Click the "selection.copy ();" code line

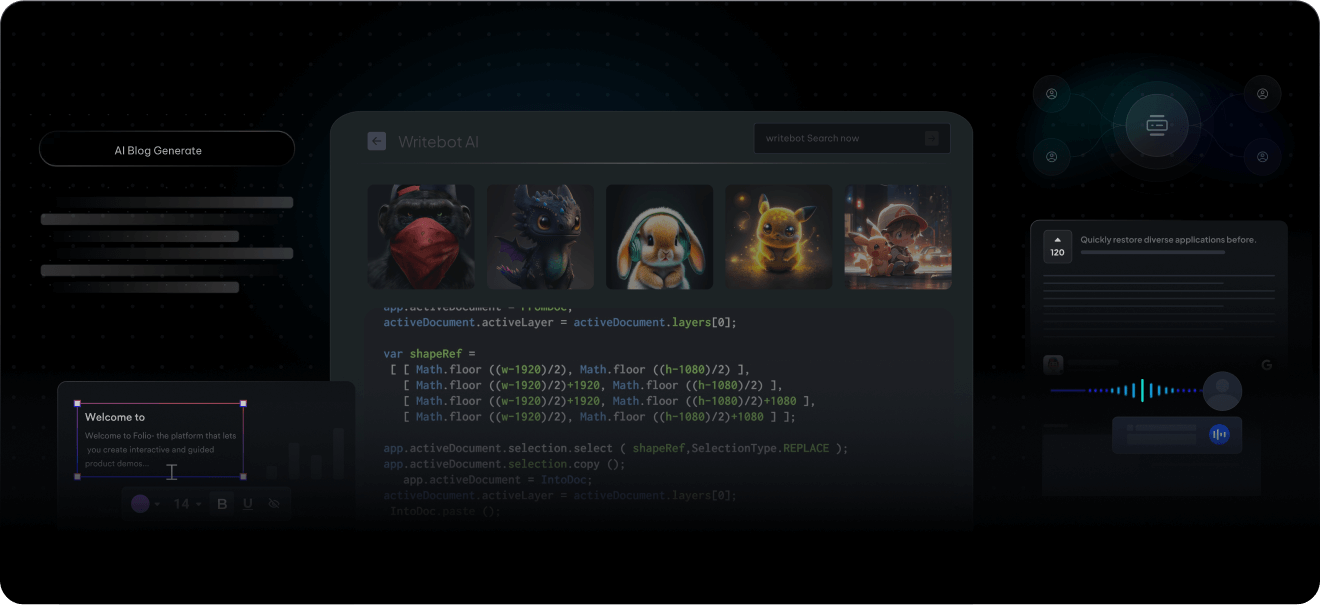click(505, 464)
